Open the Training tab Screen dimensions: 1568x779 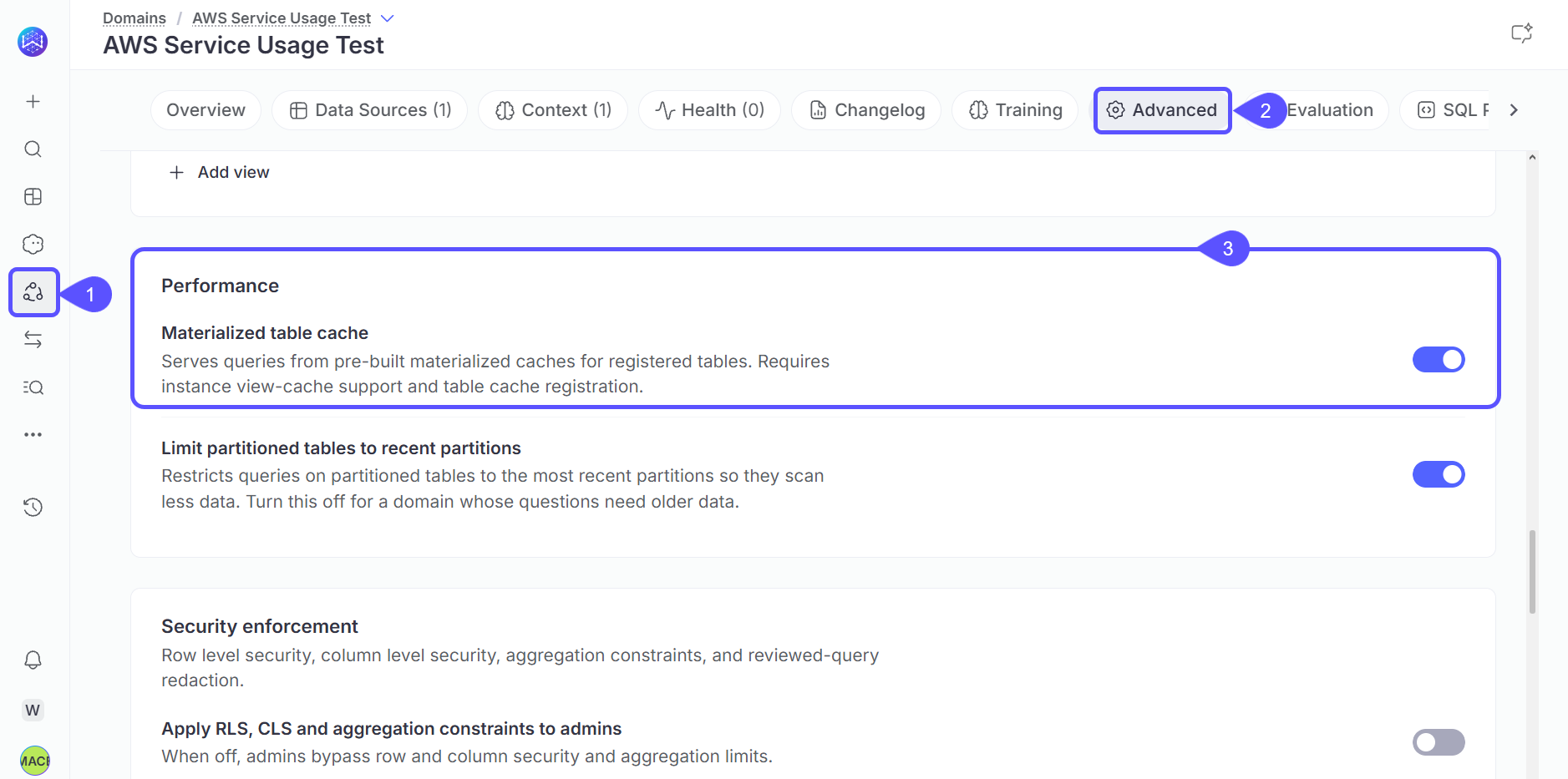click(1015, 110)
